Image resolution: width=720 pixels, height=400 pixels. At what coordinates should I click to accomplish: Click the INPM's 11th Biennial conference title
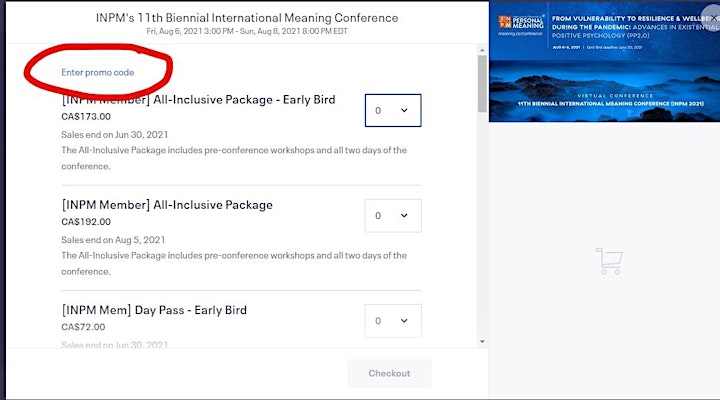click(247, 18)
